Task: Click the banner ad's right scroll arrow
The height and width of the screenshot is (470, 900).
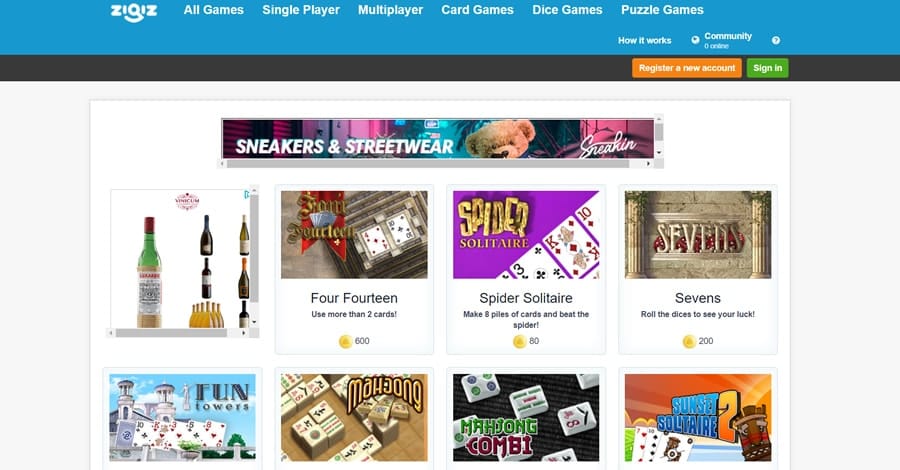Action: coord(648,164)
